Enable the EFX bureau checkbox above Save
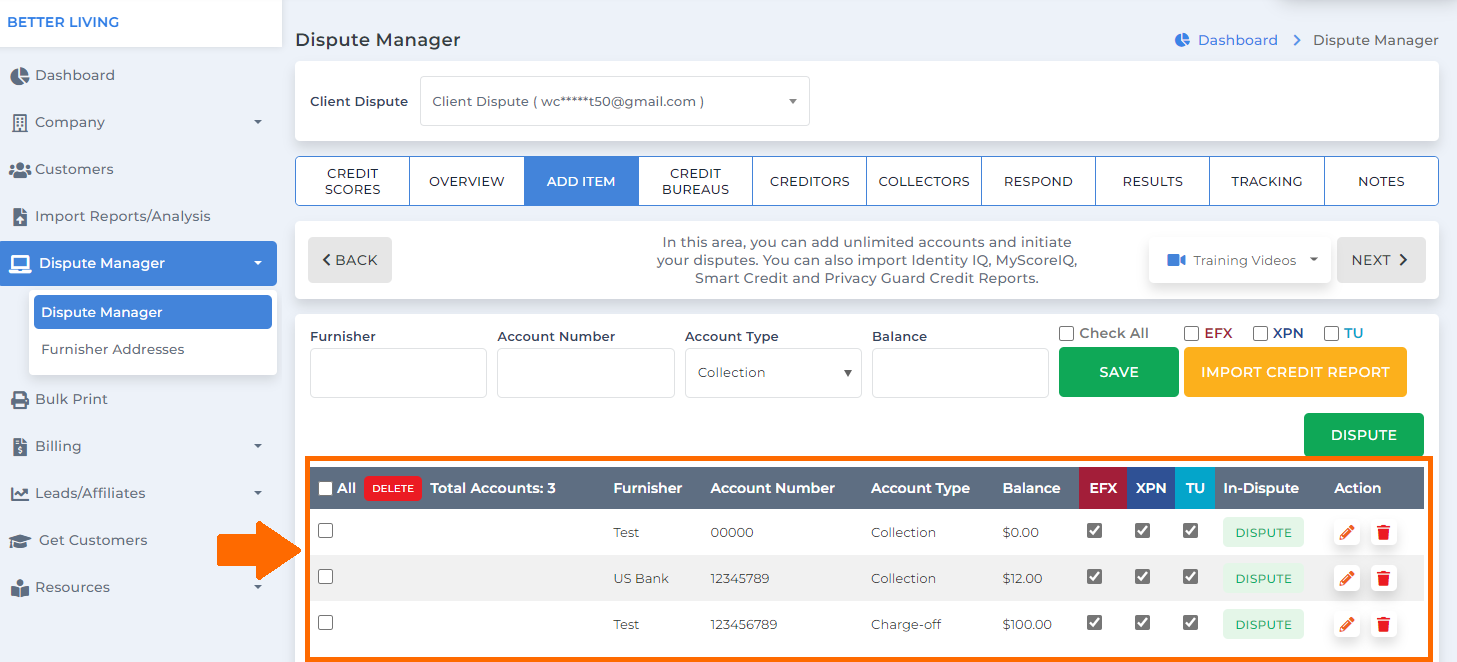The width and height of the screenshot is (1457, 662). (x=1191, y=334)
